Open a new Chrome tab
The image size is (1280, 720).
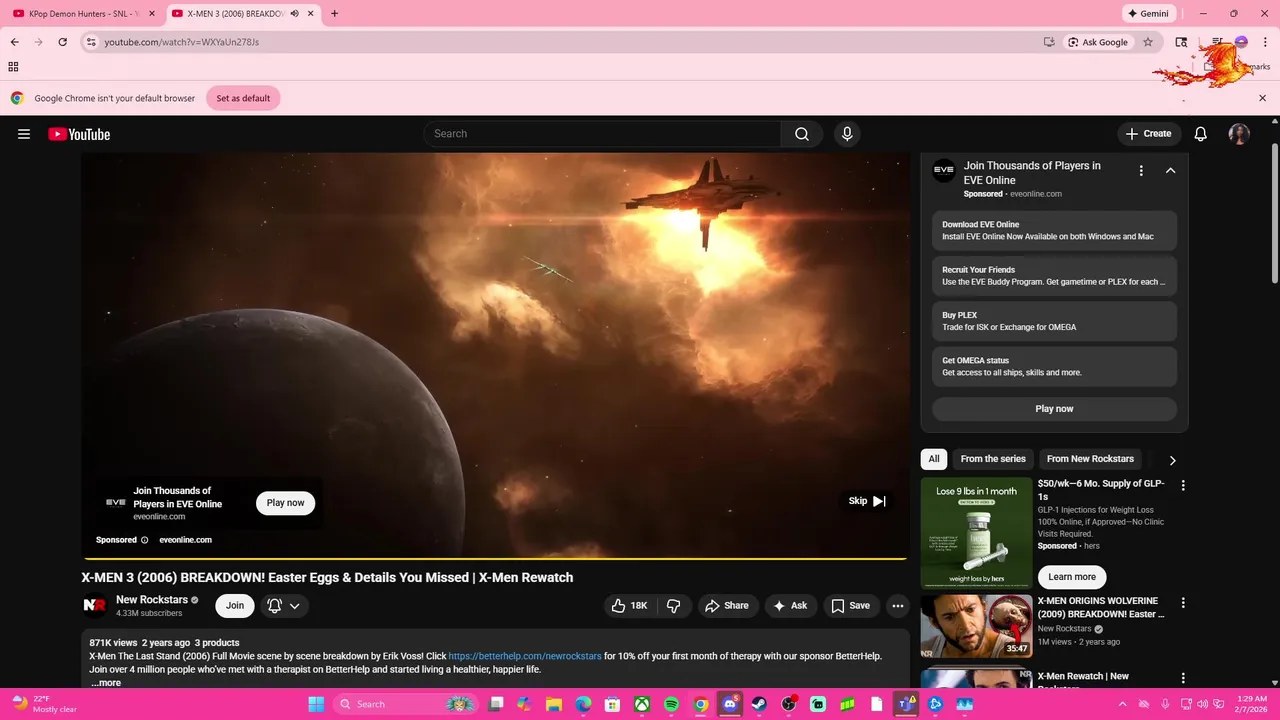pyautogui.click(x=334, y=14)
